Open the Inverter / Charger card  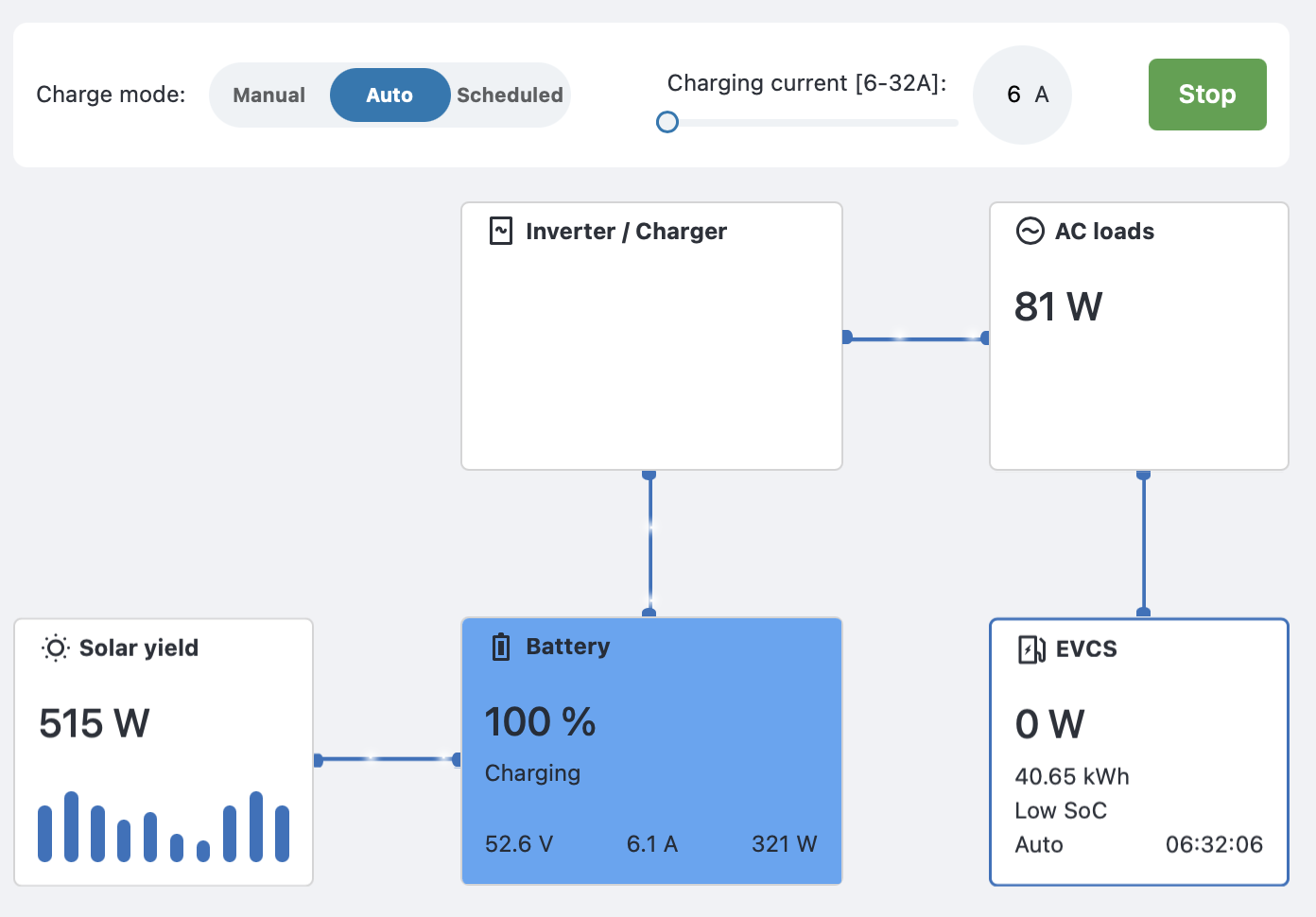click(x=651, y=336)
